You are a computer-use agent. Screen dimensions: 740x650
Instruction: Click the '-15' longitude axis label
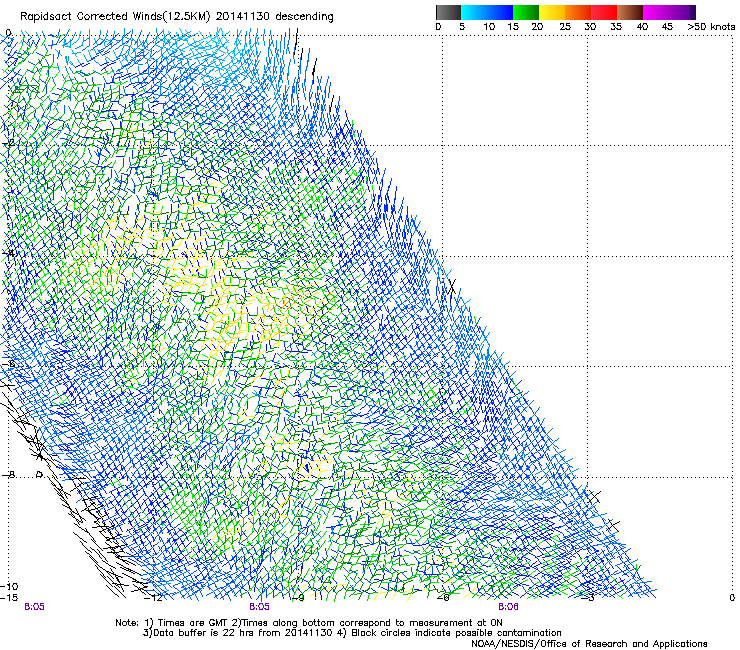[9, 598]
